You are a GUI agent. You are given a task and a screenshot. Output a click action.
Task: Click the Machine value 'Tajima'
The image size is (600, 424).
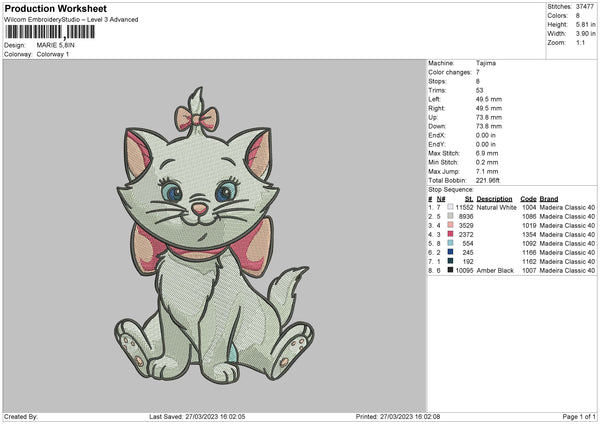coord(486,63)
